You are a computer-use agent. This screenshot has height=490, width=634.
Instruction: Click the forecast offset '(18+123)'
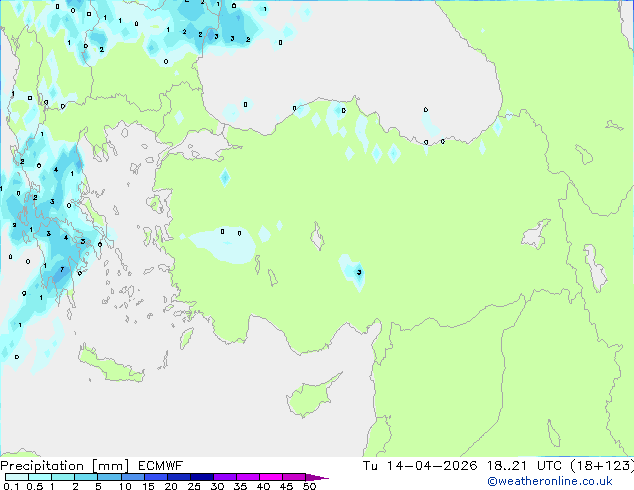[x=602, y=466]
